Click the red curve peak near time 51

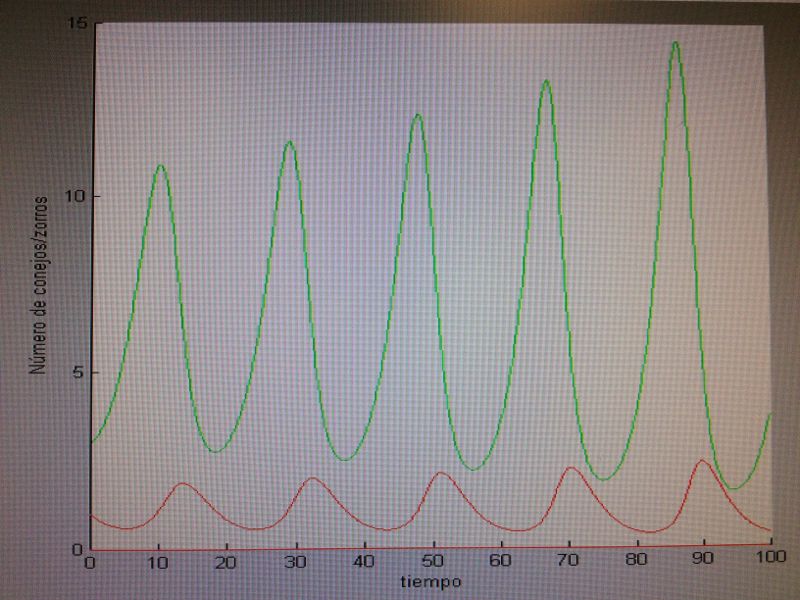pos(441,473)
